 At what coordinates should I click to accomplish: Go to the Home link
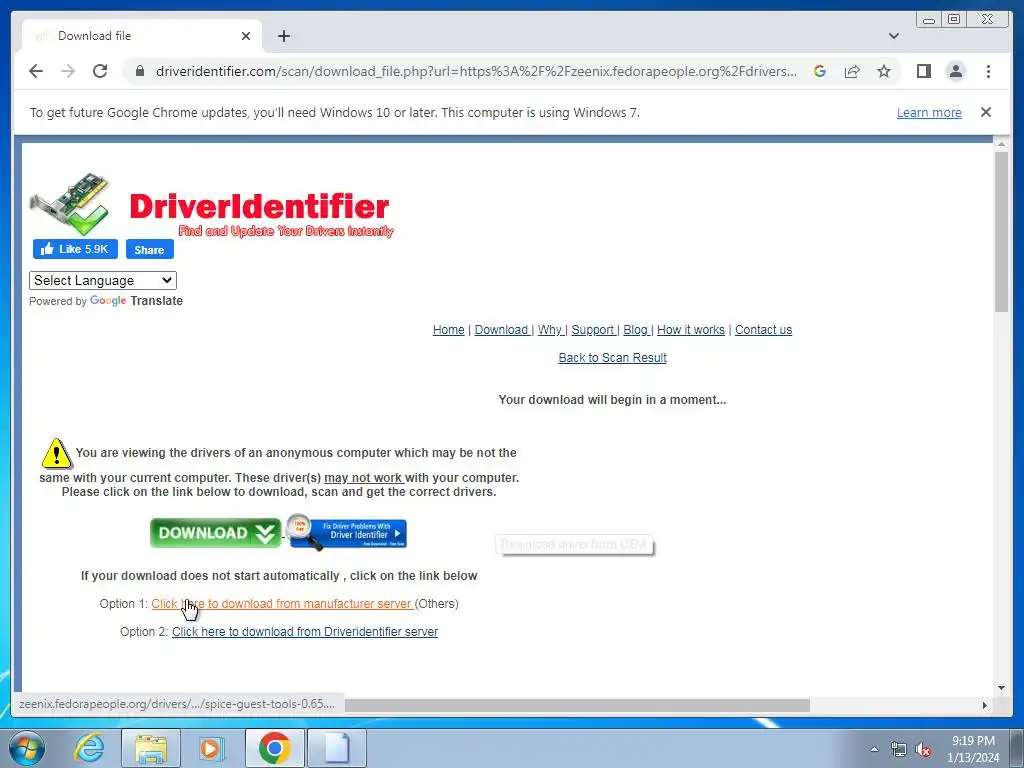coord(448,330)
